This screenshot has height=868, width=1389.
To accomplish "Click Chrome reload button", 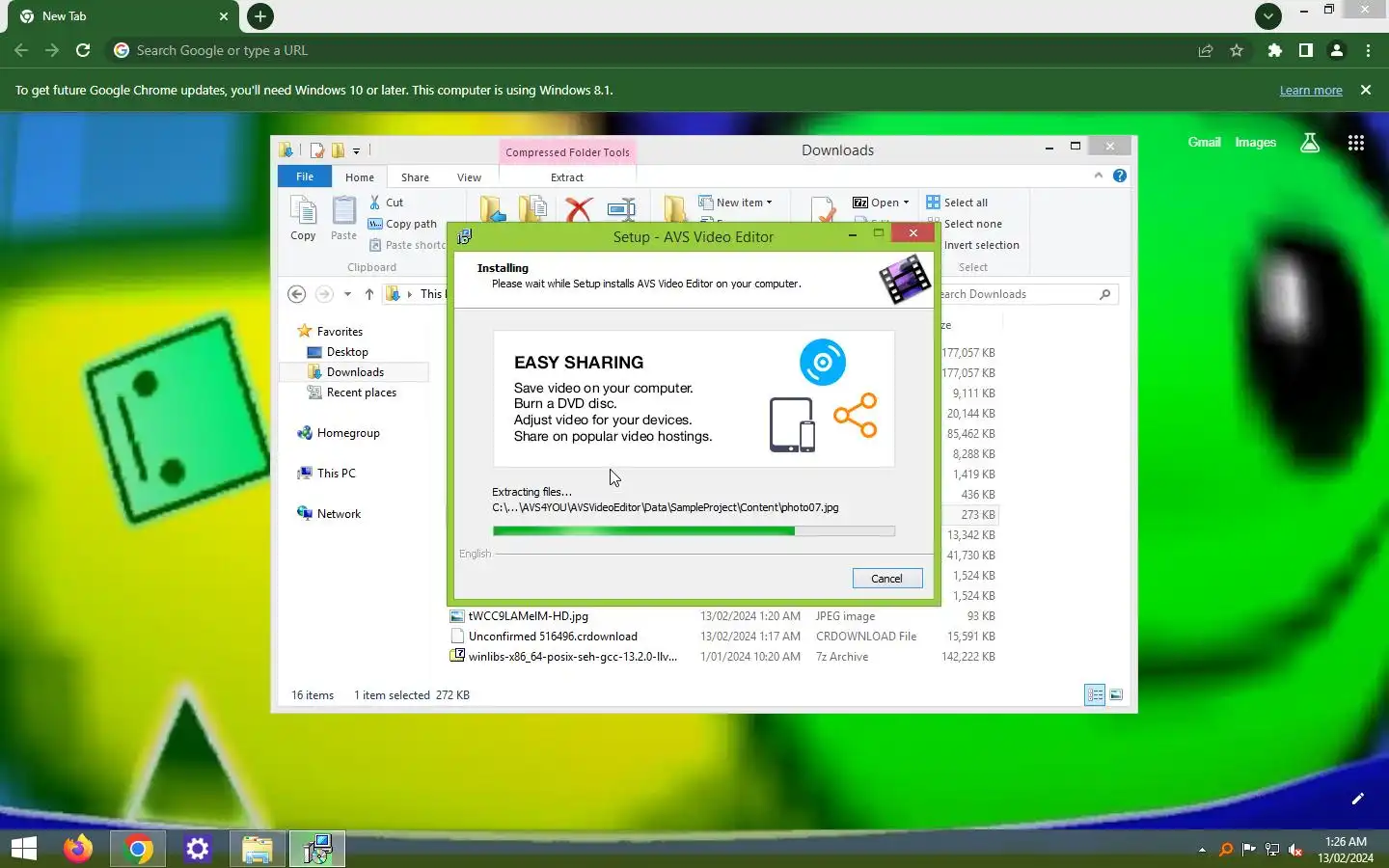I will (83, 50).
